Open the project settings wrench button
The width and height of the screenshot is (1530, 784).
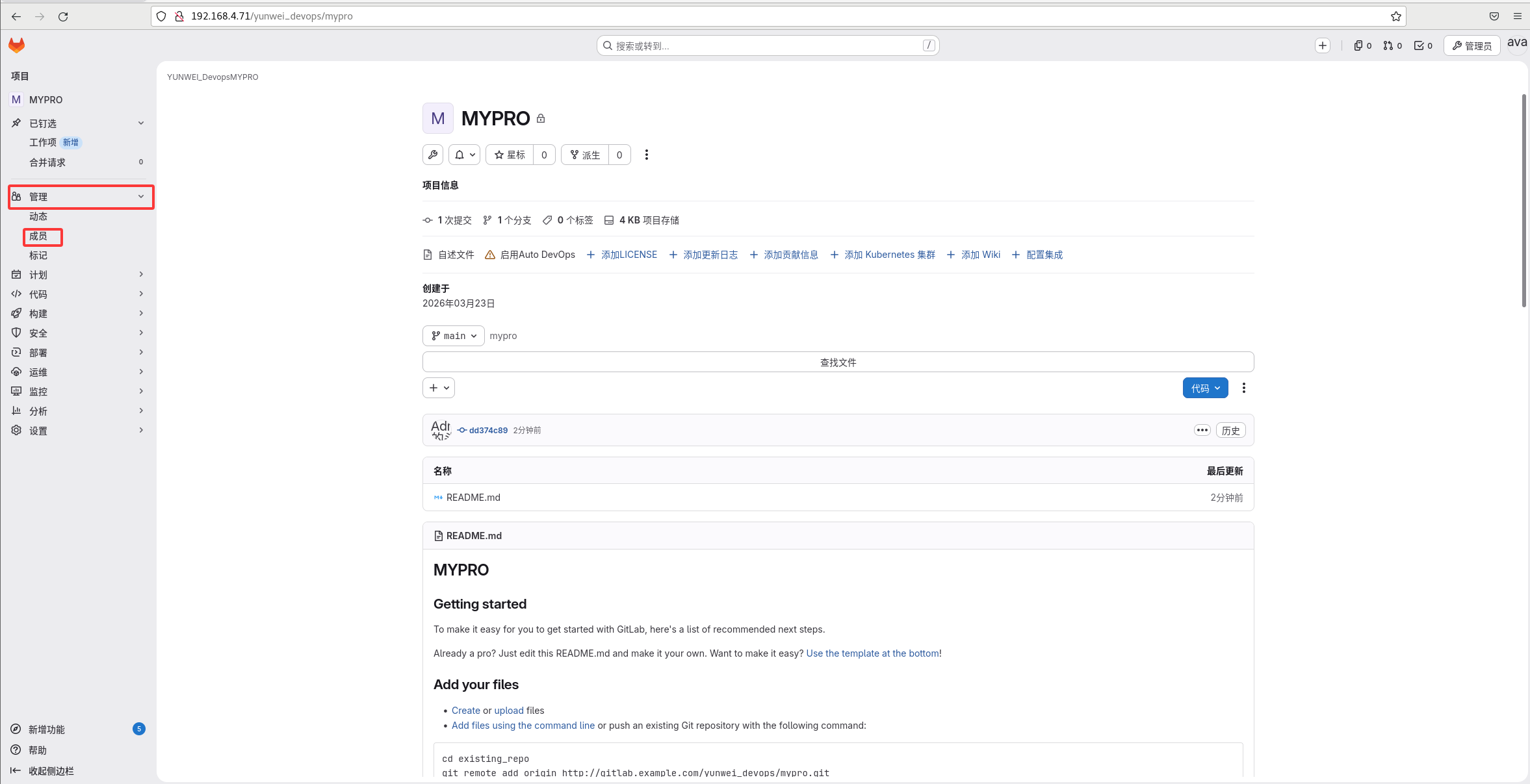pyautogui.click(x=433, y=155)
